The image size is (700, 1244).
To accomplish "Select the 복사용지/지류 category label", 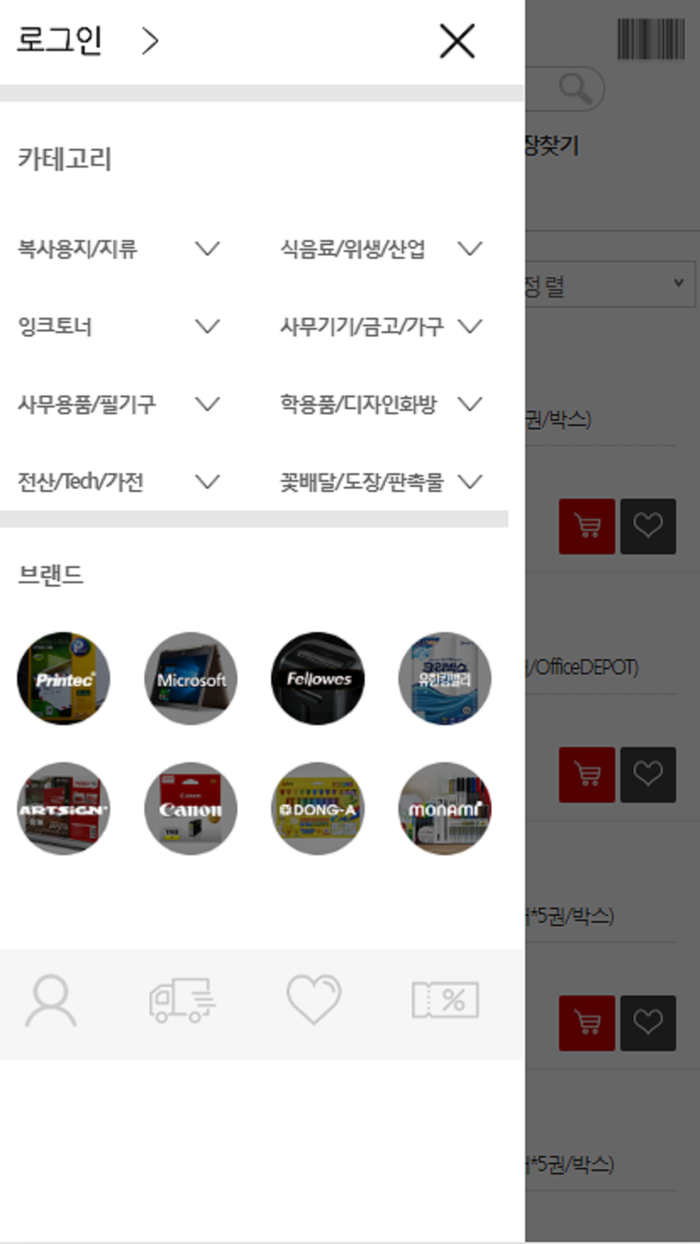I will [x=77, y=249].
